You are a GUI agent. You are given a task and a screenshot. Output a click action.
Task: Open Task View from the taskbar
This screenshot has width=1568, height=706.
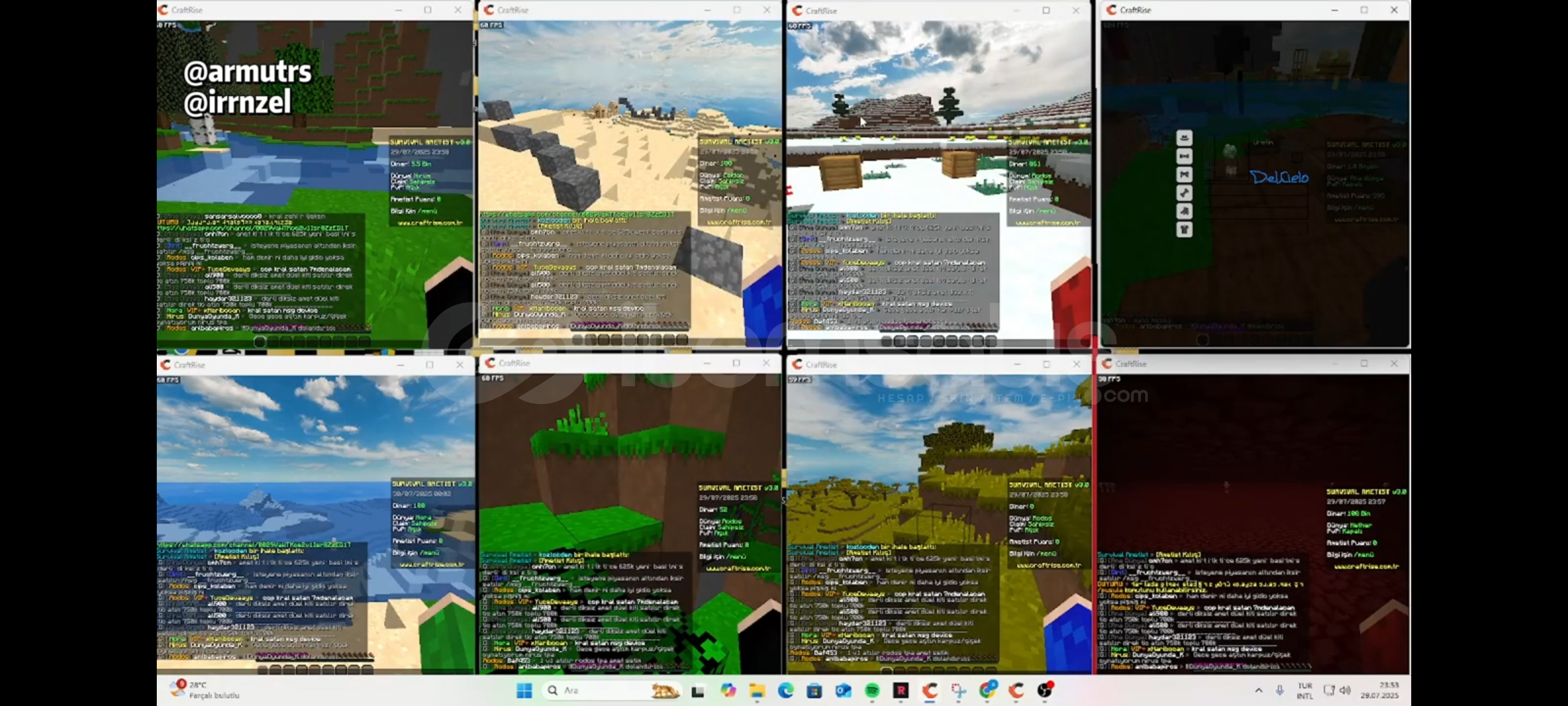click(x=698, y=690)
